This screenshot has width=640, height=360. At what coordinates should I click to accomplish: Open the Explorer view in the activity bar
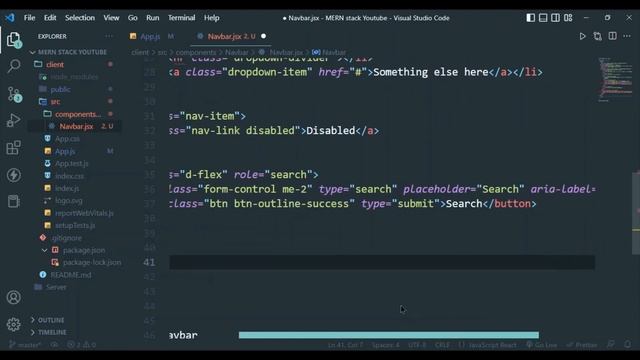pyautogui.click(x=13, y=40)
